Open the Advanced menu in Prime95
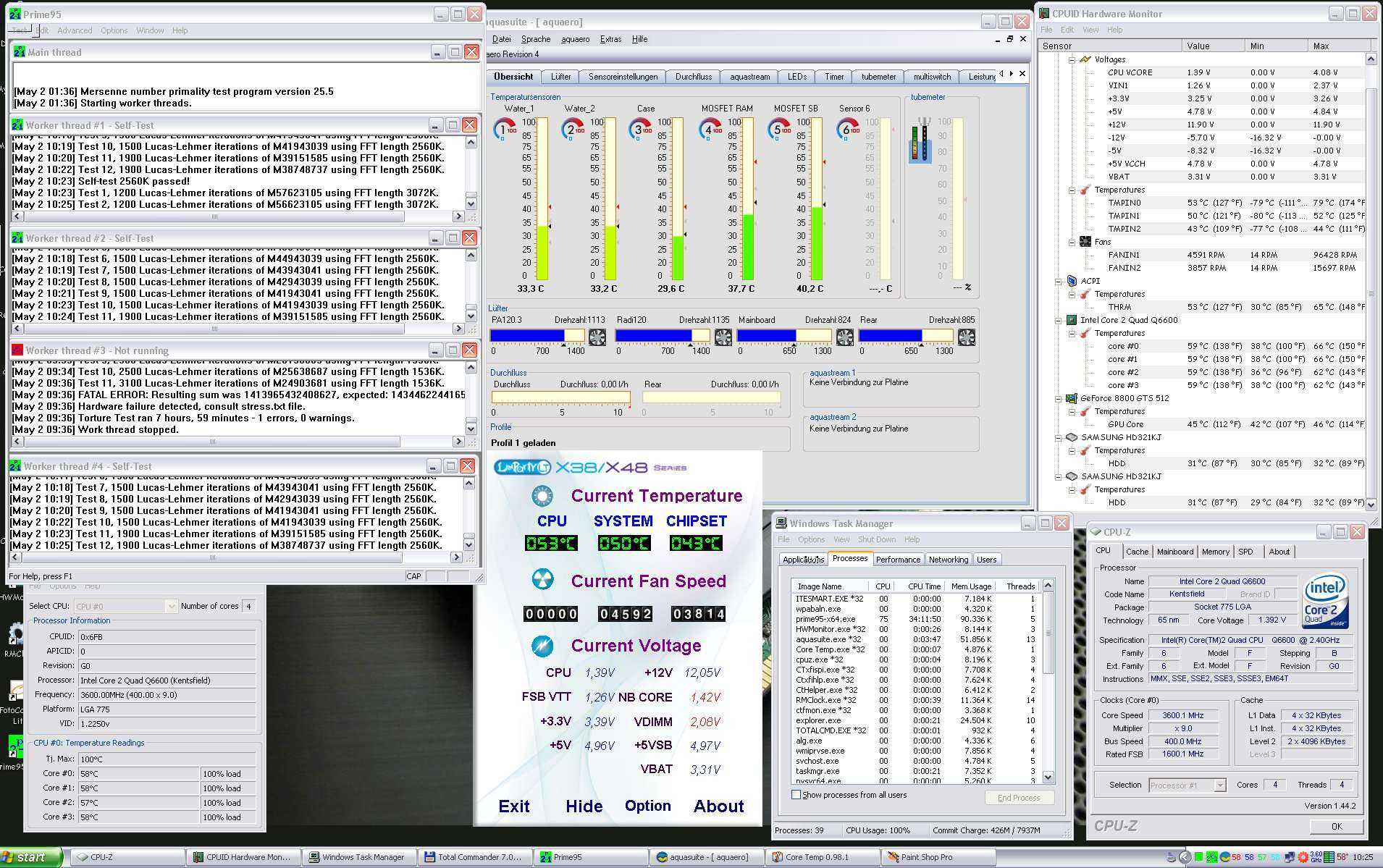This screenshot has height=868, width=1383. (x=75, y=30)
